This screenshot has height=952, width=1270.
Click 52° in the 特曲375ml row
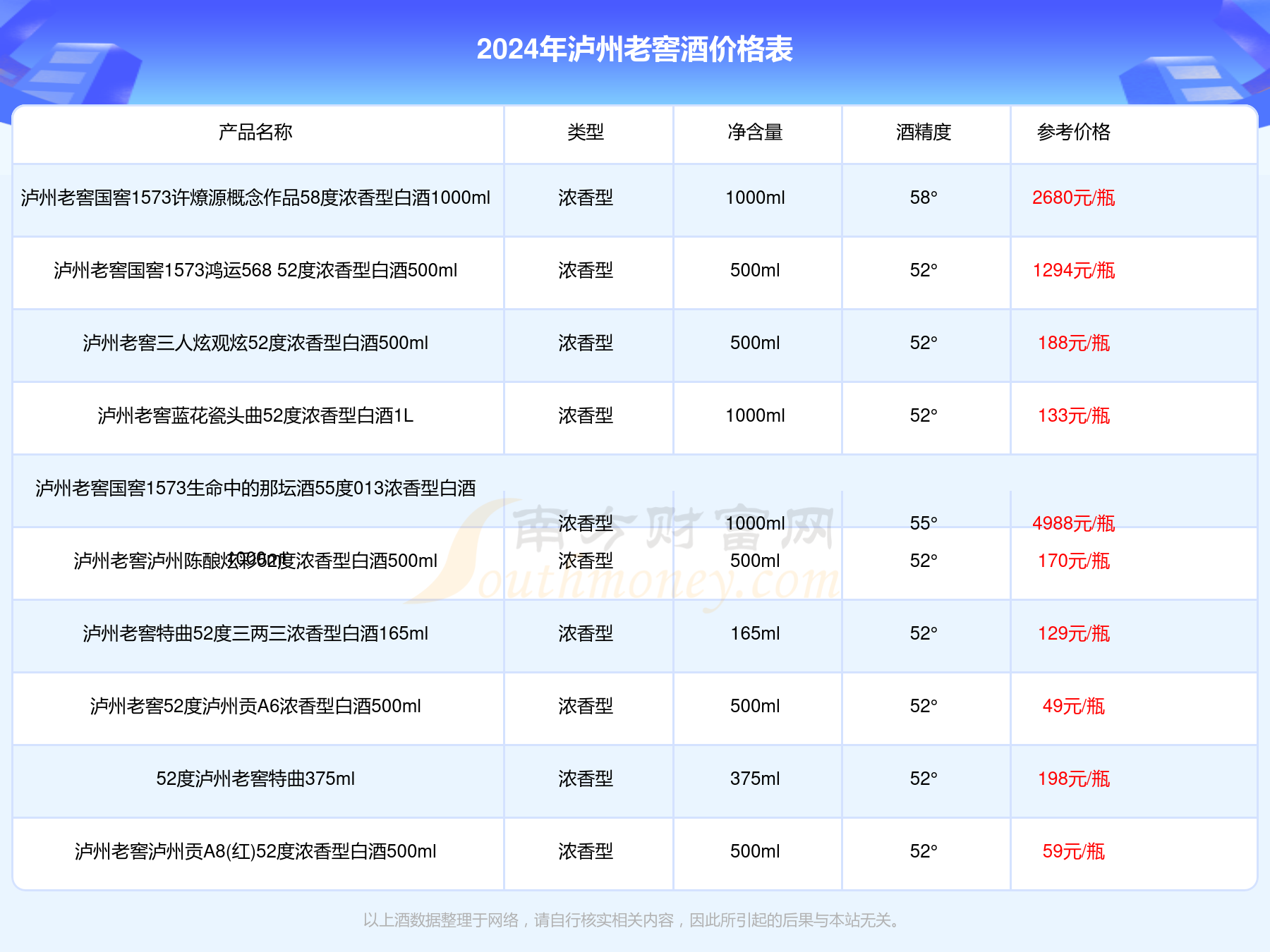(924, 779)
